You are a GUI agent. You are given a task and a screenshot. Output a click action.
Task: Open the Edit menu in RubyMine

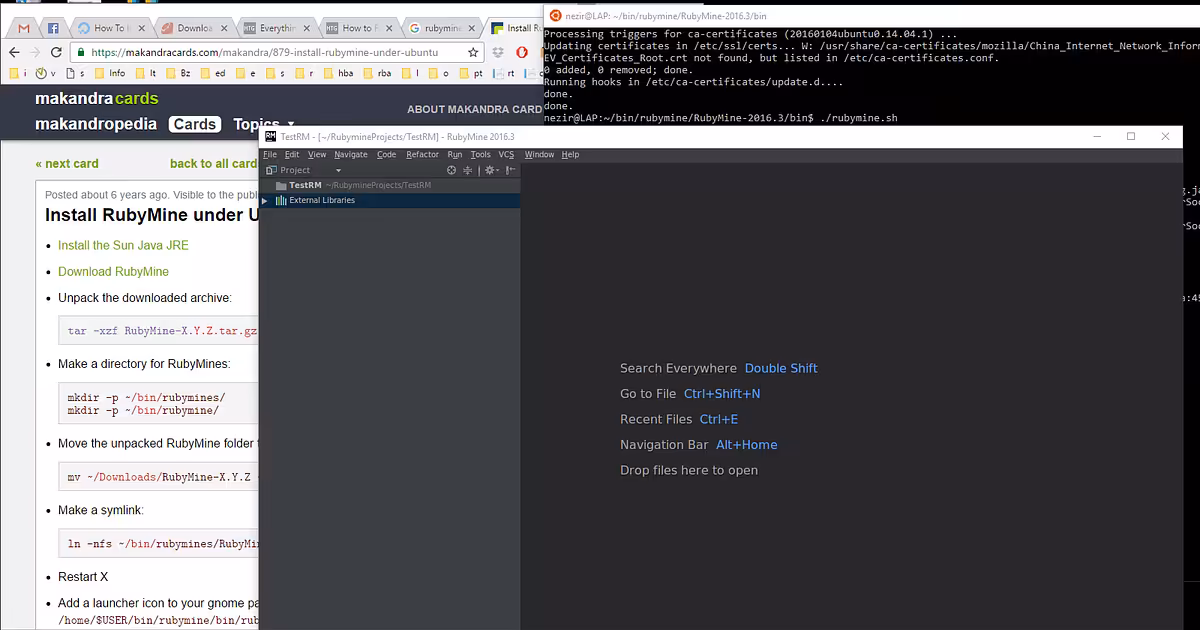point(292,155)
